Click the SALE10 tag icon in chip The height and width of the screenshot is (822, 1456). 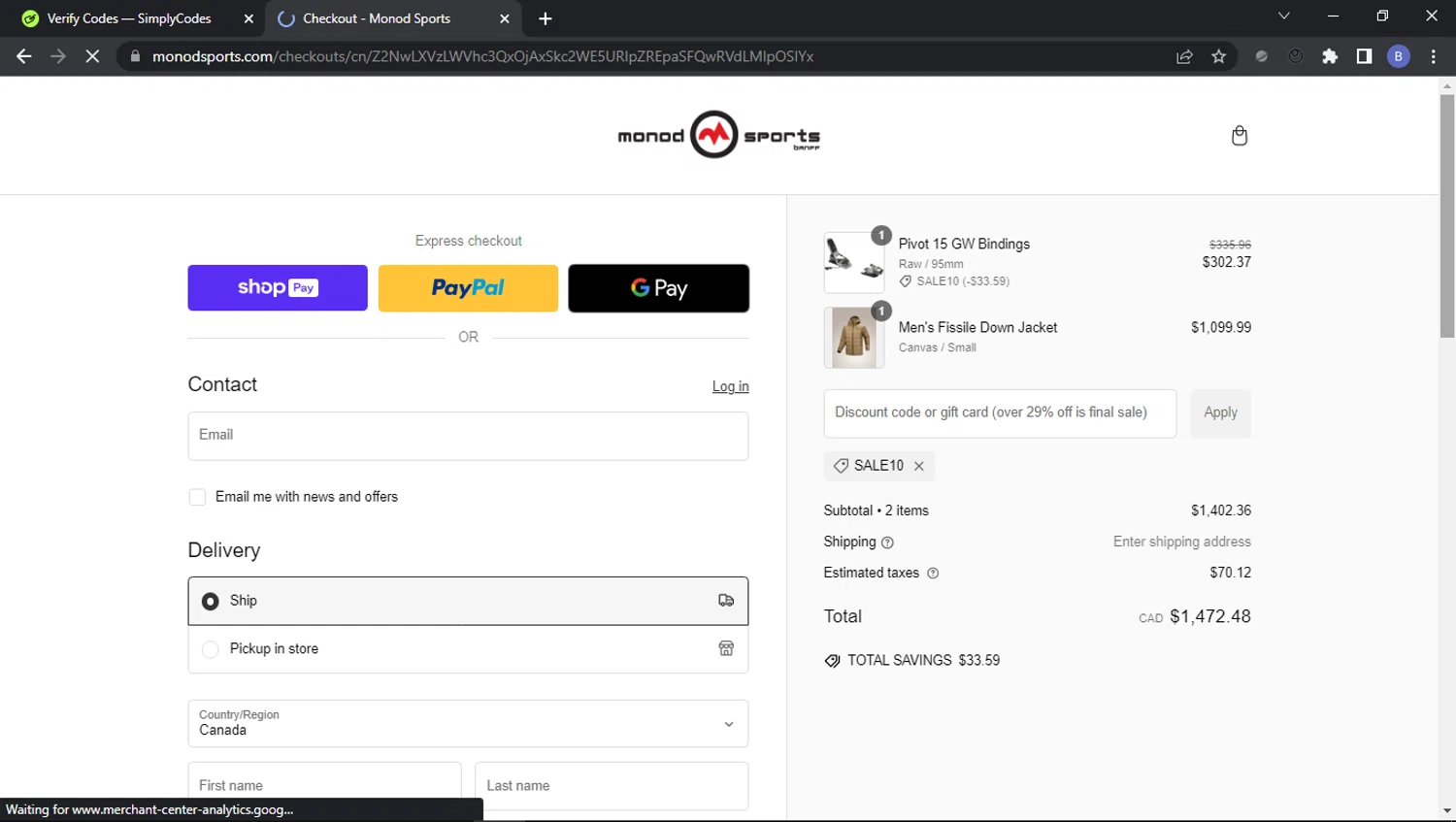pos(841,466)
